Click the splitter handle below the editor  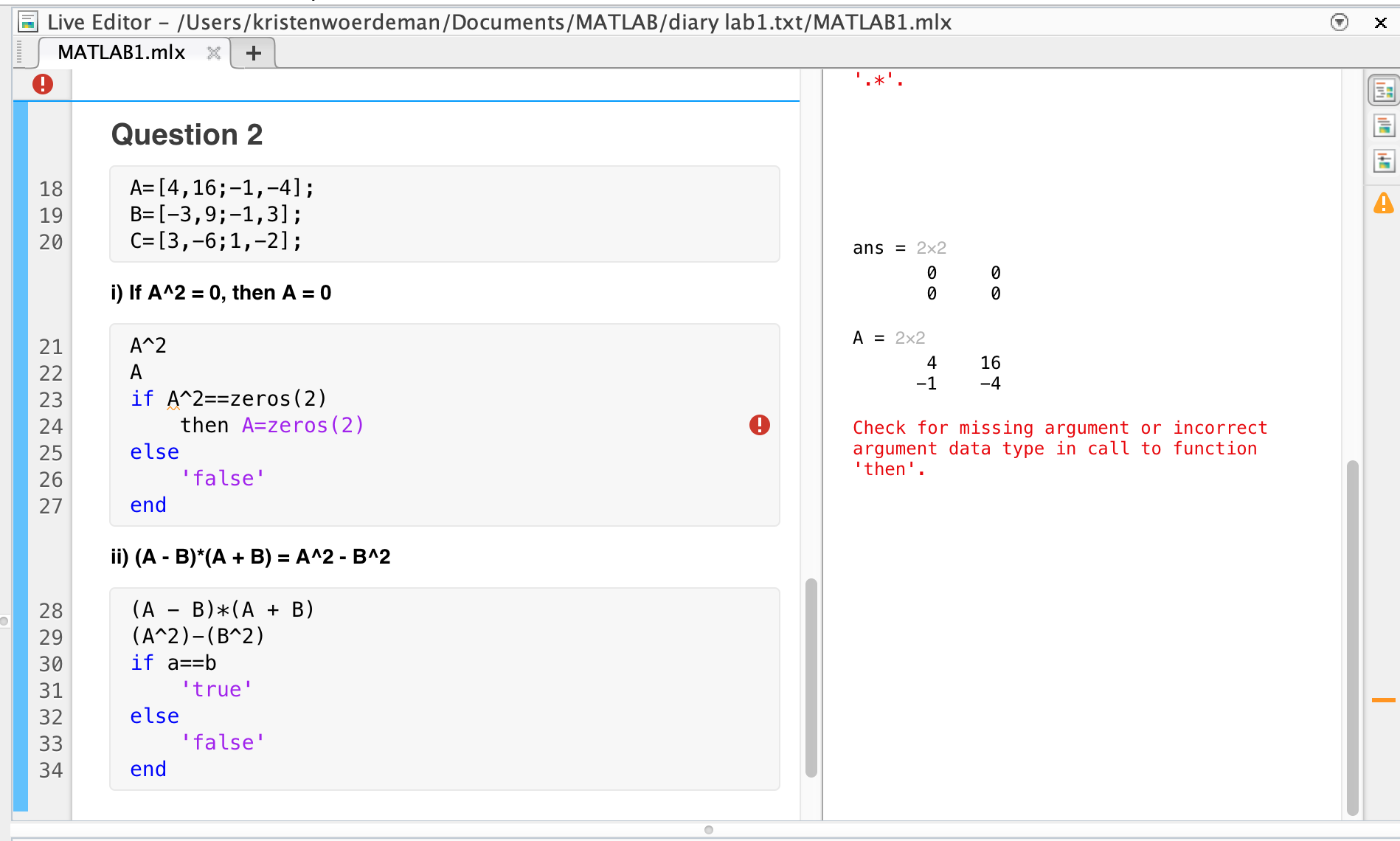[x=709, y=830]
